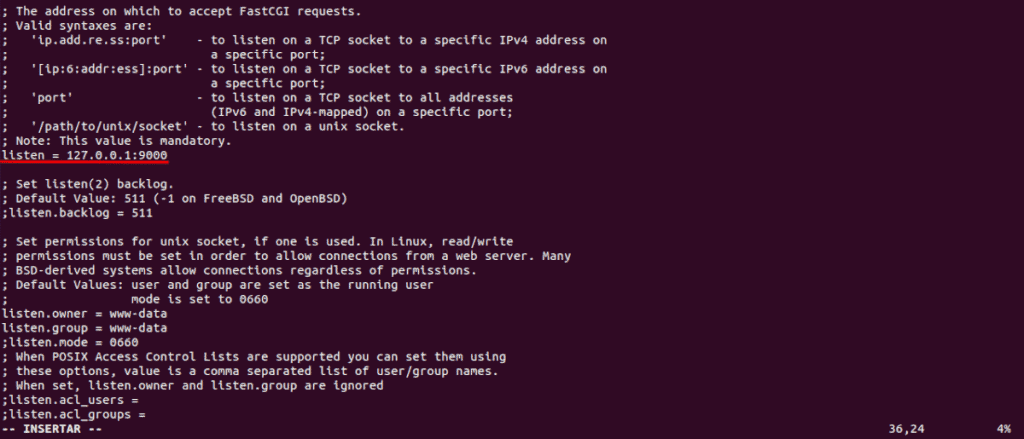Image resolution: width=1024 pixels, height=439 pixels.
Task: Click the listen.group = www-data line
Action: 84,328
